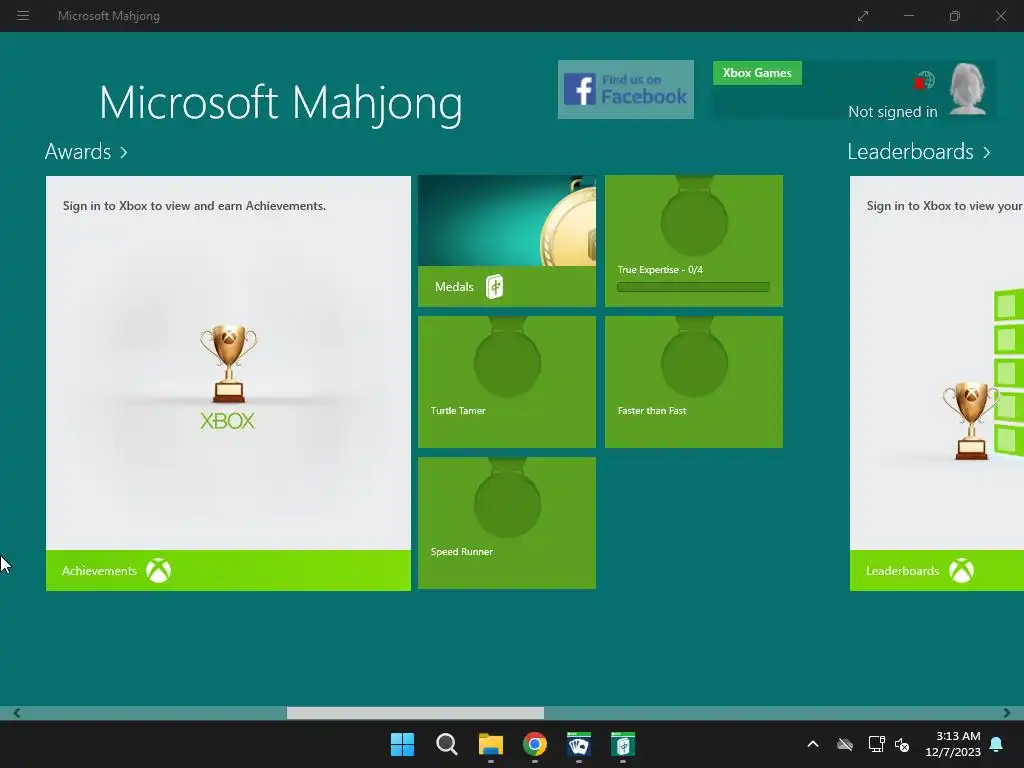This screenshot has height=768, width=1024.
Task: Click the Not signed in profile avatar
Action: [967, 89]
